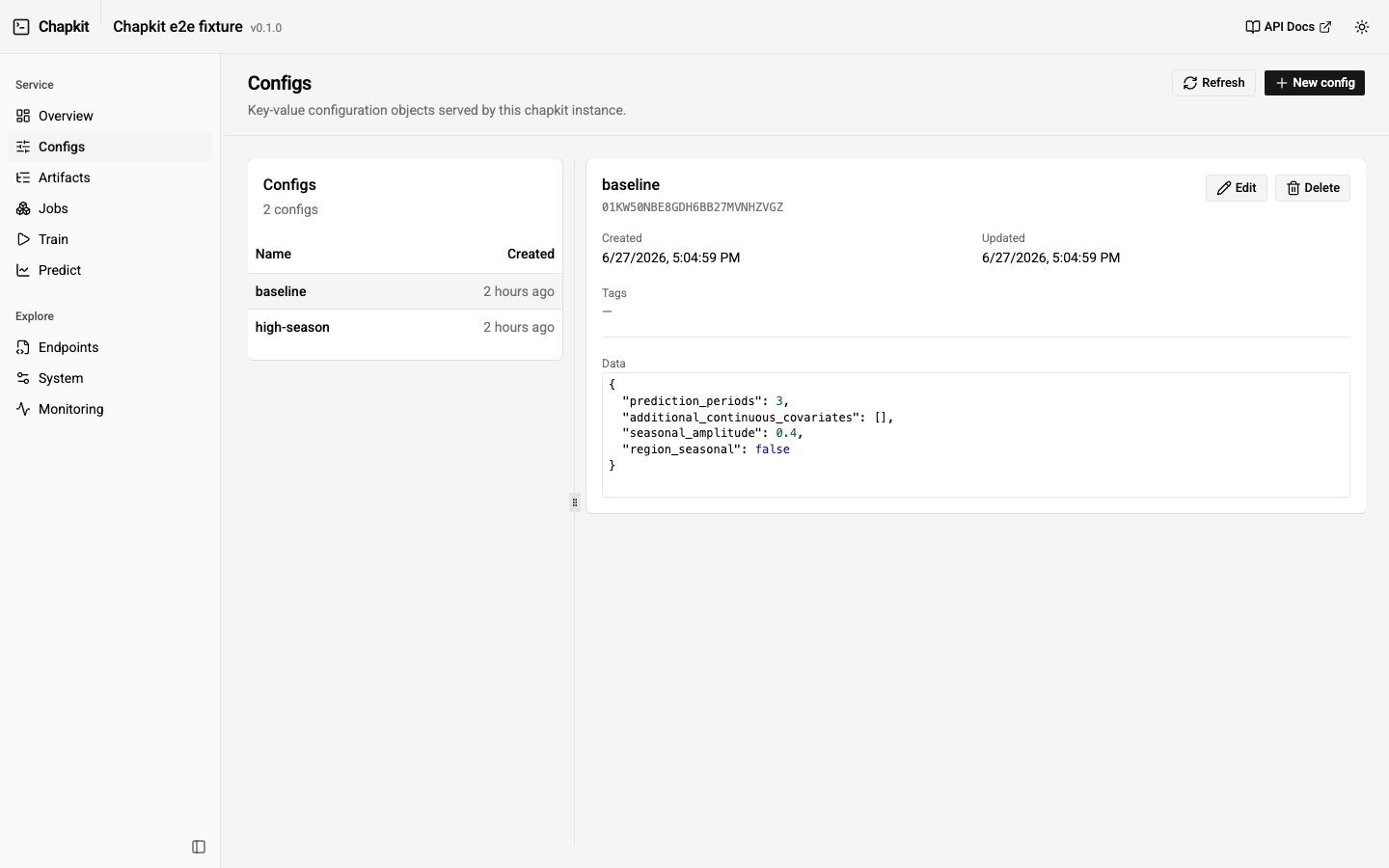Click the Updated timestamp value
This screenshot has height=868, width=1389.
point(1050,258)
